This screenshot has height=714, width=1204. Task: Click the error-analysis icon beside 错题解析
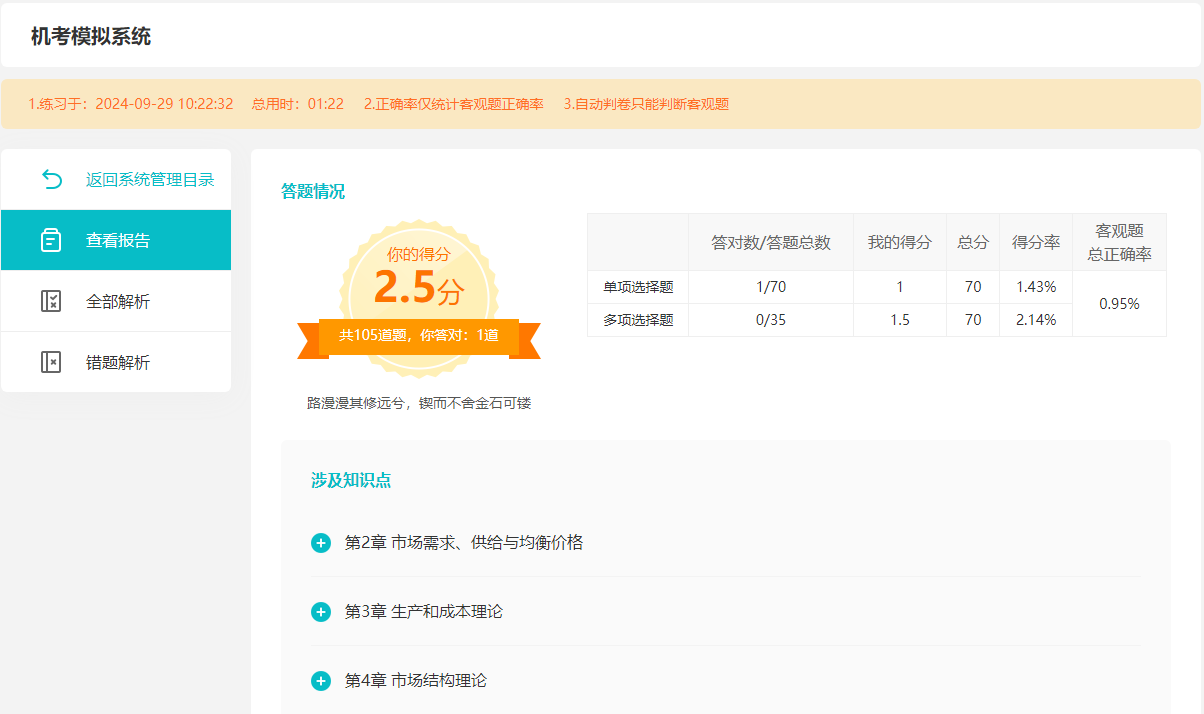tap(51, 362)
